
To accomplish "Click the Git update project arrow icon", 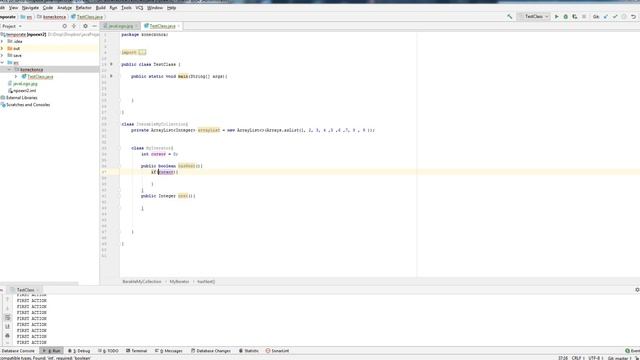I will (x=606, y=17).
